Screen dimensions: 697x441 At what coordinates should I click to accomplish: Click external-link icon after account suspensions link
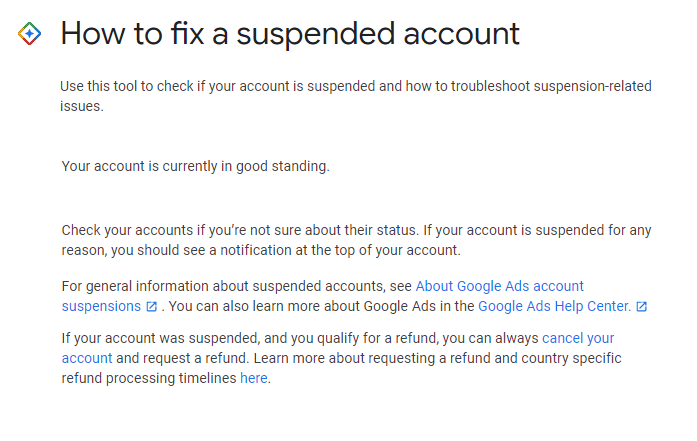(151, 306)
